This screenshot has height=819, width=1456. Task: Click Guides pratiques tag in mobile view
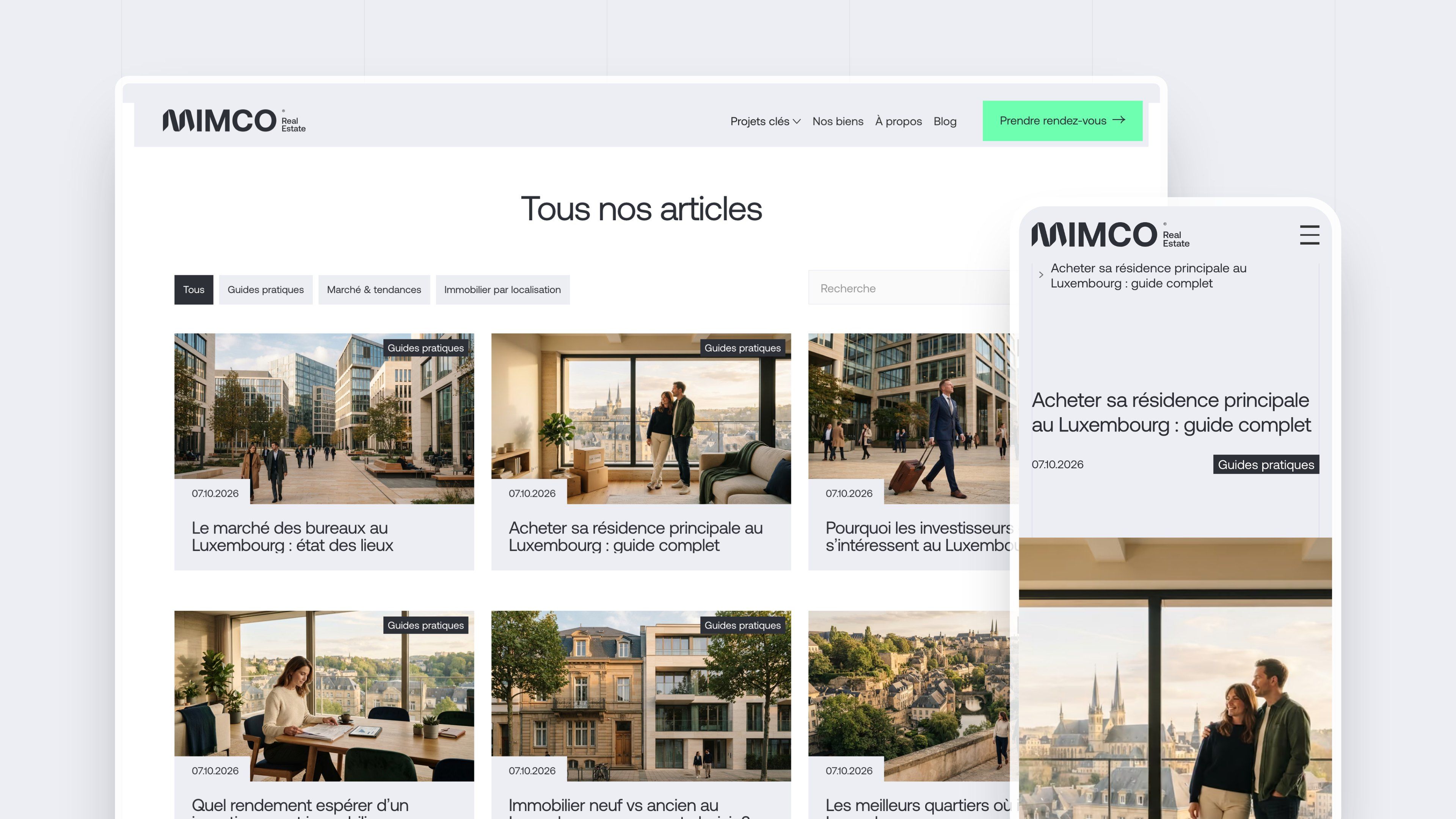[1266, 464]
